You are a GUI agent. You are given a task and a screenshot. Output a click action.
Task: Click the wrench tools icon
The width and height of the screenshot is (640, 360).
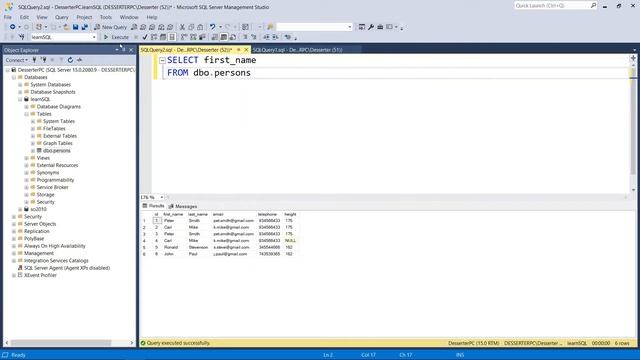click(371, 27)
